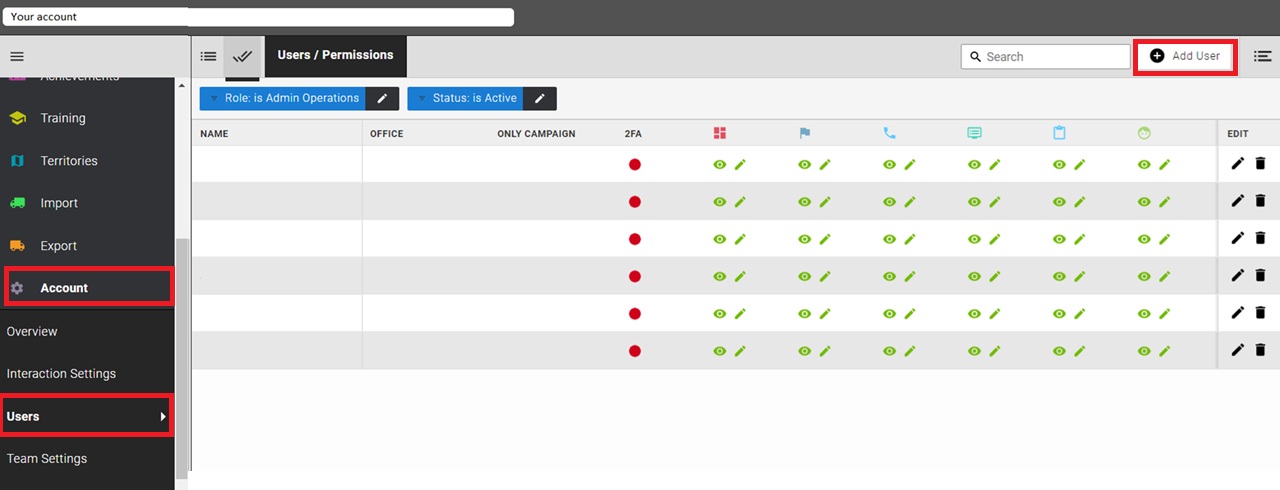The image size is (1280, 490).
Task: Click the black edit pencil in second user row
Action: [x=1237, y=201]
